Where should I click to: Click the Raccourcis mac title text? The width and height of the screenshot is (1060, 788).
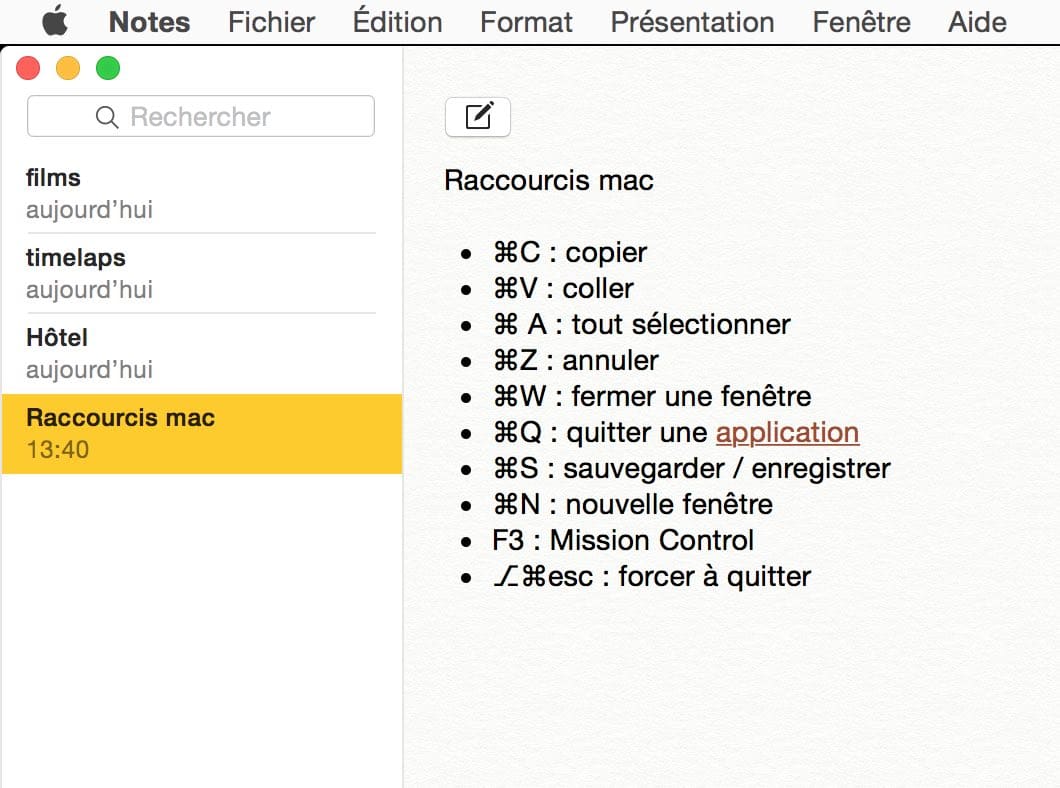pyautogui.click(x=549, y=180)
